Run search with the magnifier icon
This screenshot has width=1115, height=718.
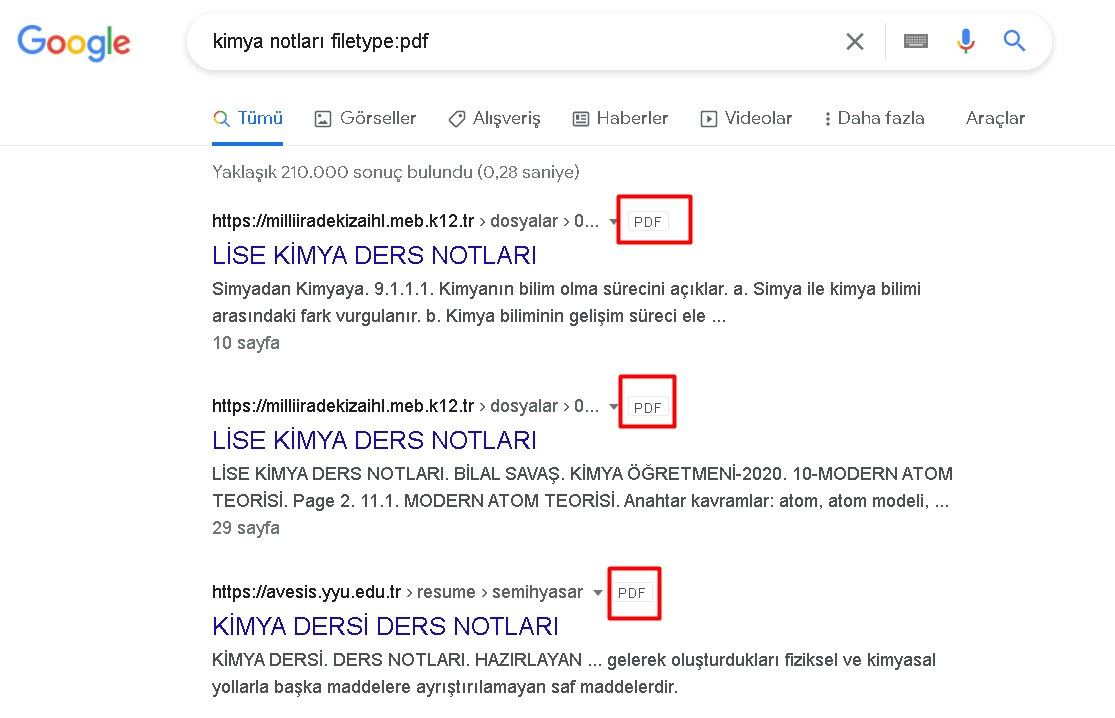click(x=1014, y=41)
